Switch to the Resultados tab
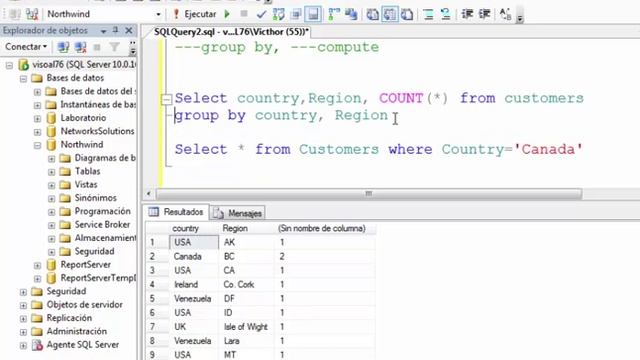The width and height of the screenshot is (640, 360). [x=177, y=212]
